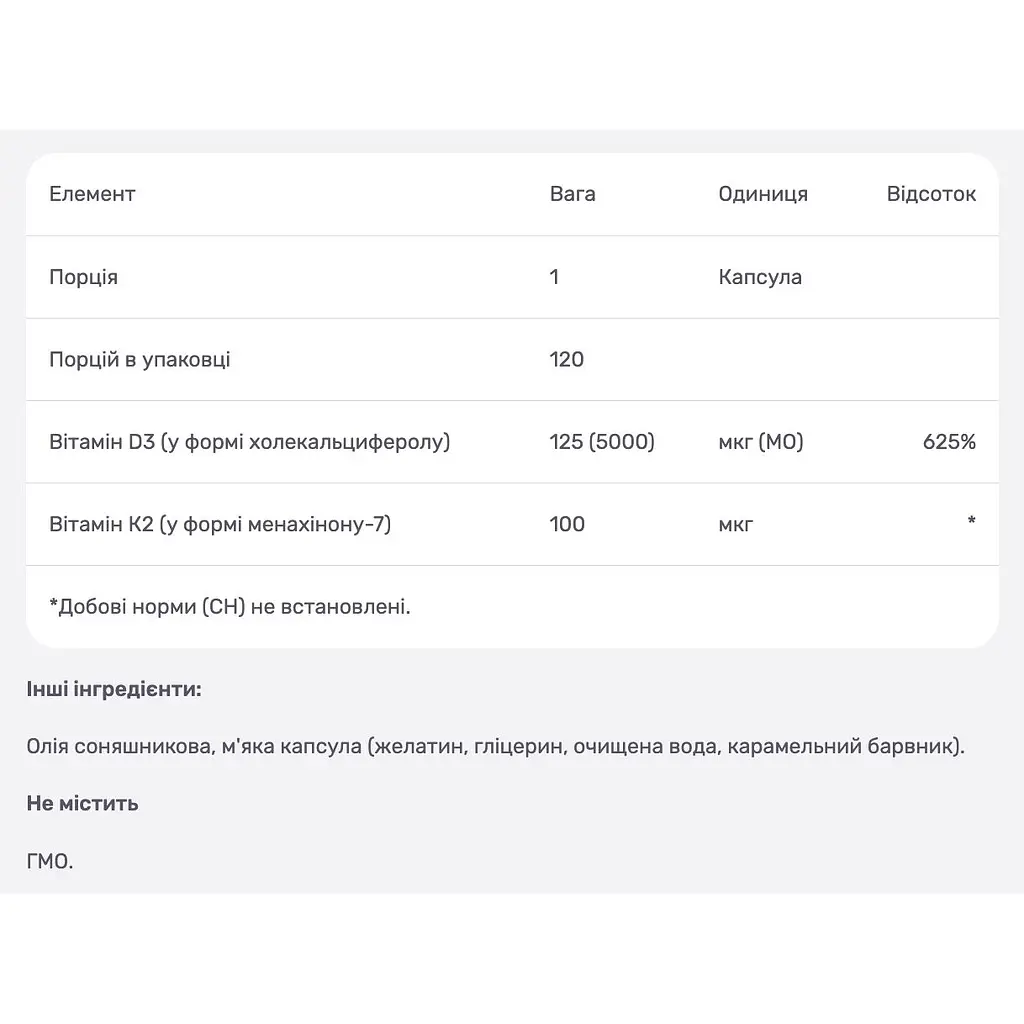Click the Порція row label
This screenshot has width=1024, height=1024.
click(84, 277)
